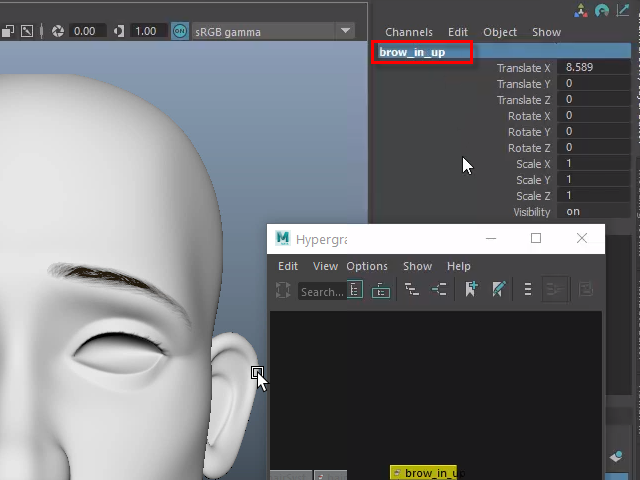Click the branching connections icon in Hypergraph

click(439, 289)
